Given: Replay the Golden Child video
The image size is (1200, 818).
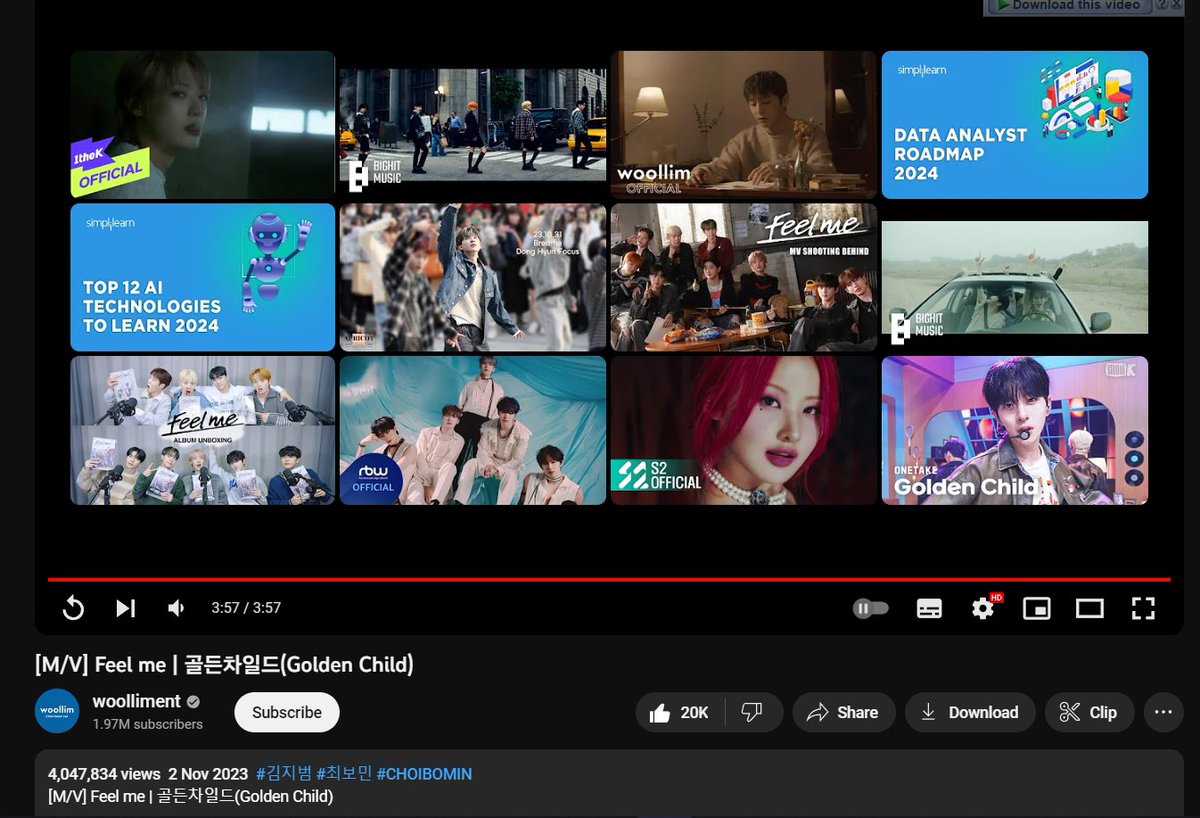Looking at the screenshot, I should [73, 608].
